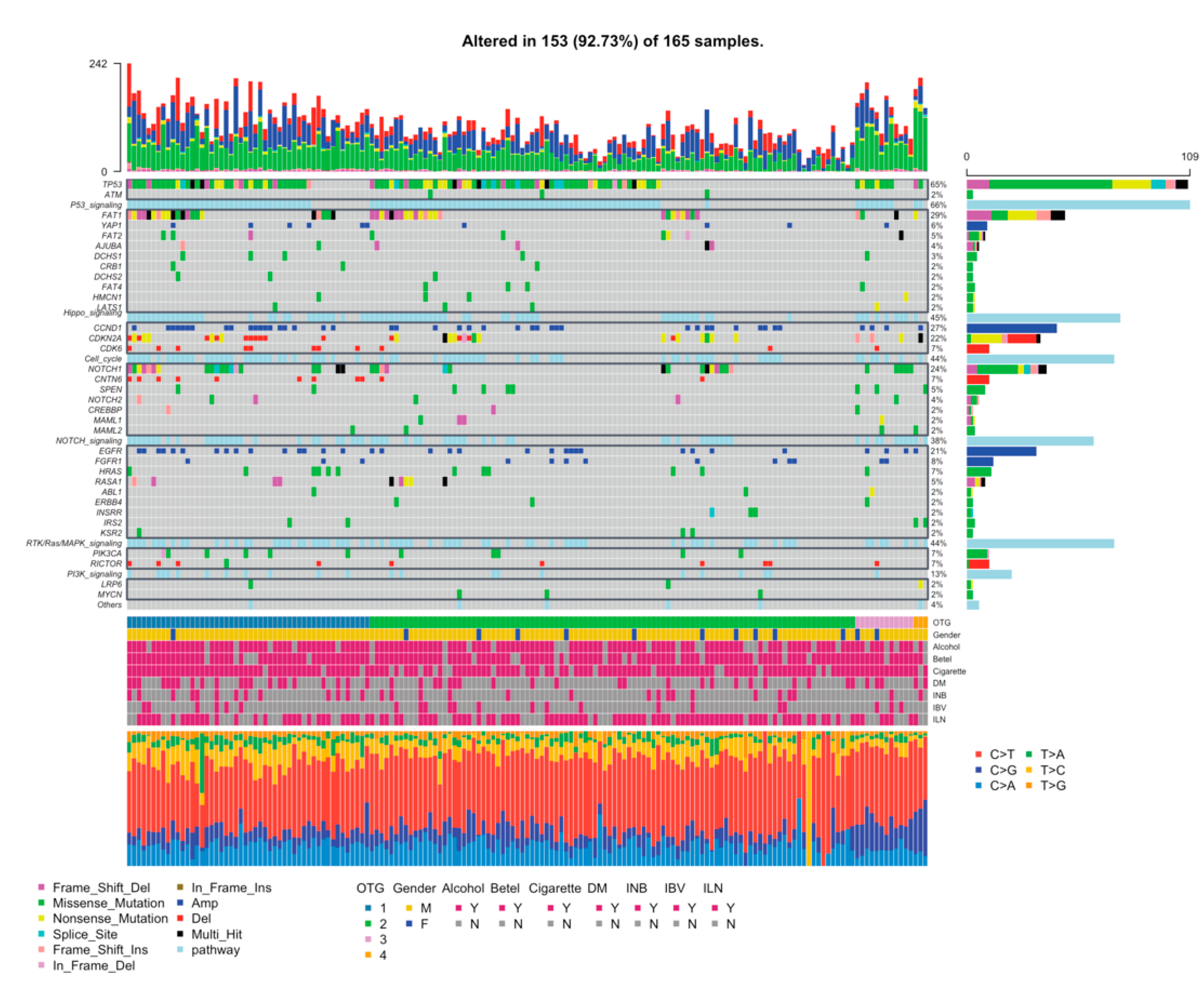Click the CDKN2A gene row label
This screenshot has width=1204, height=999.
pyautogui.click(x=105, y=338)
